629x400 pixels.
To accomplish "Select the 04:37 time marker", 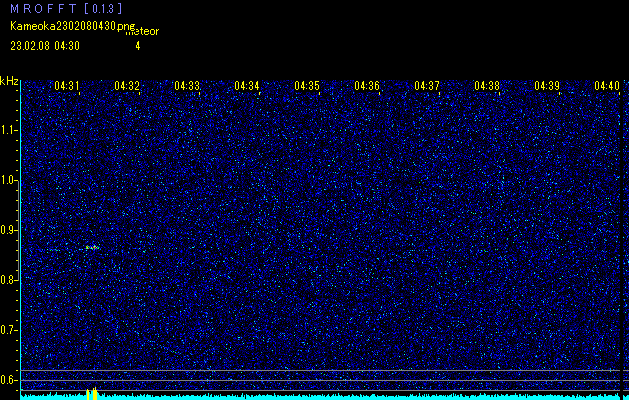I will coord(427,85).
